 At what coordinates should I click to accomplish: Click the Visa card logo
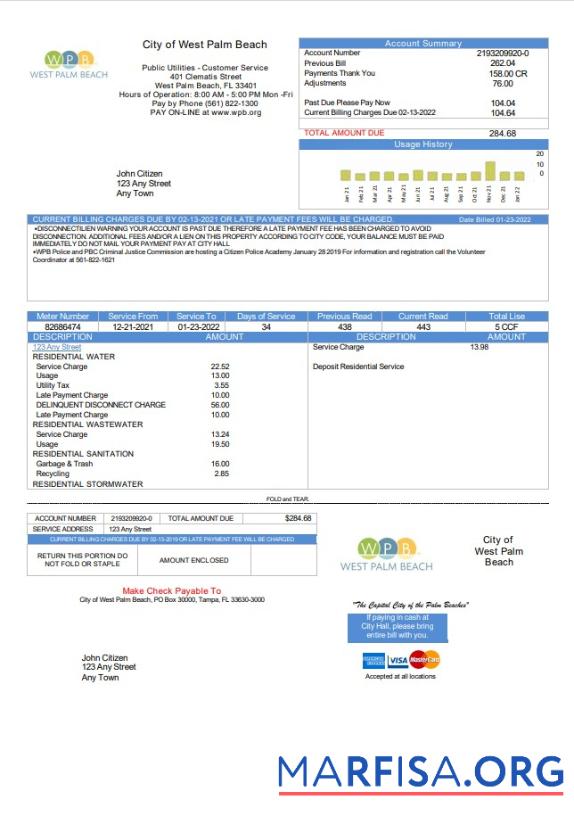[x=398, y=660]
